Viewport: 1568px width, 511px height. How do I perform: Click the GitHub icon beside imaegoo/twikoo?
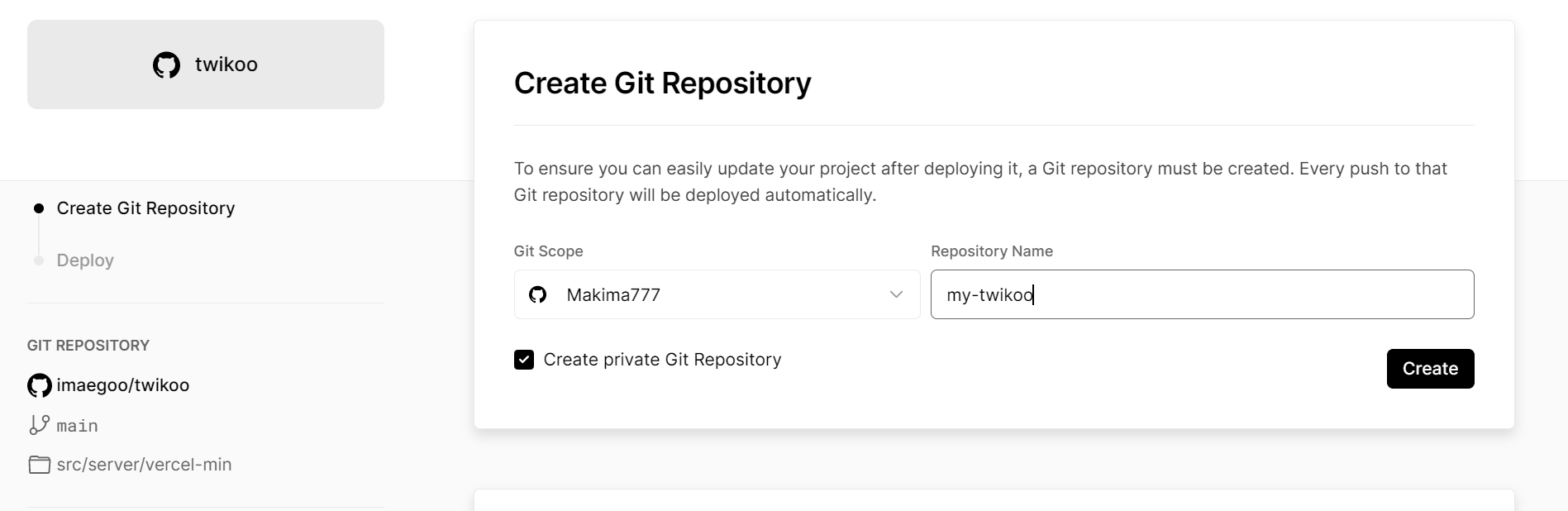pyautogui.click(x=40, y=385)
